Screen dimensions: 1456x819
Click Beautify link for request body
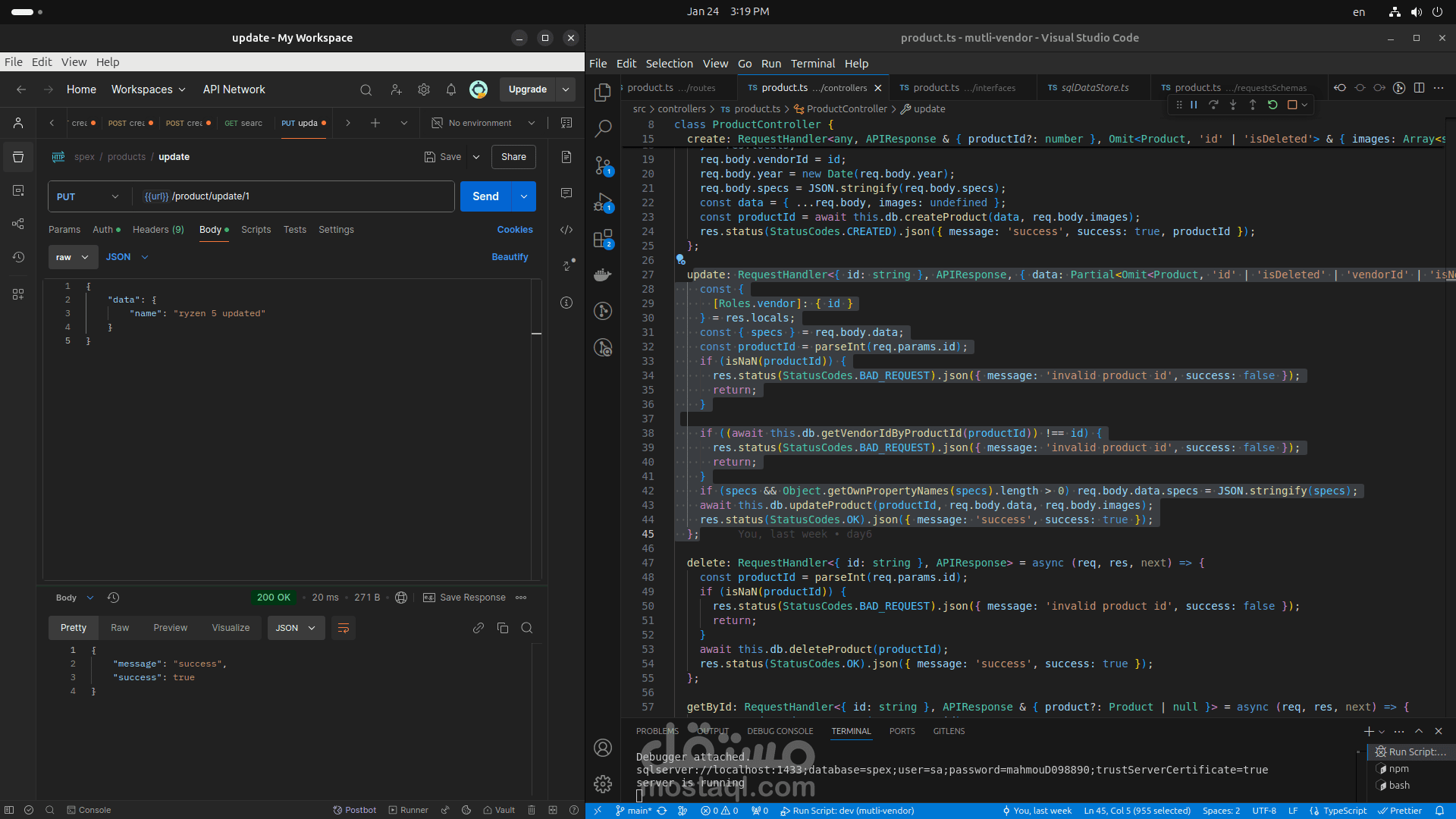click(x=510, y=257)
